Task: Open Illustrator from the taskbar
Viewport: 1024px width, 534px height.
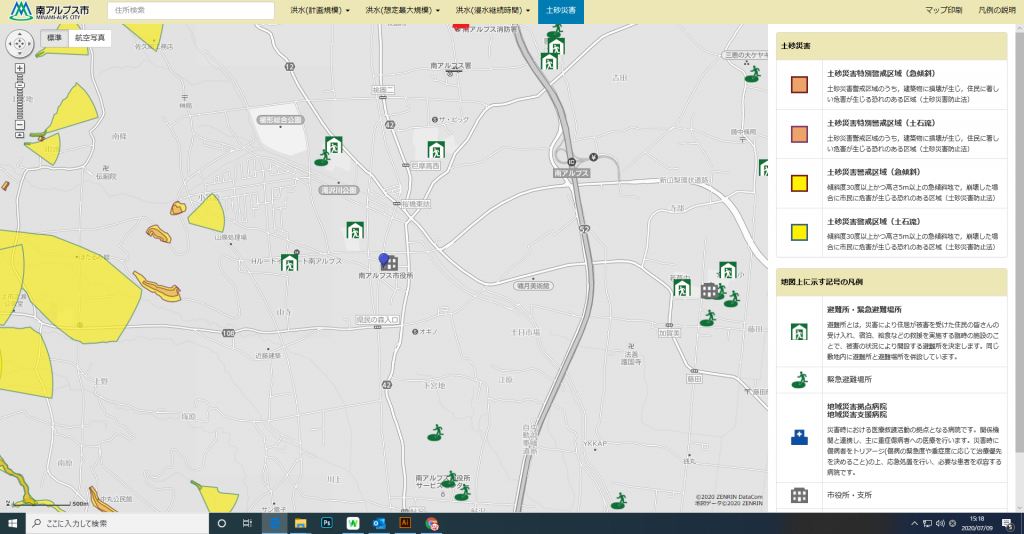Action: 405,523
